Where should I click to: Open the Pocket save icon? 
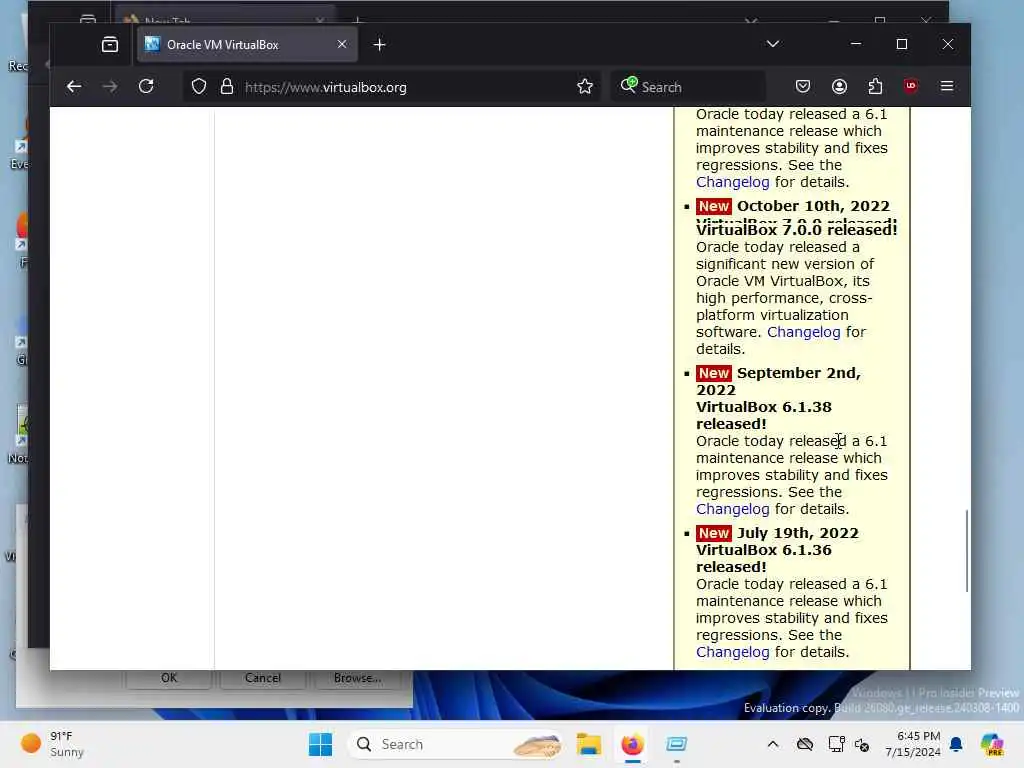[x=803, y=86]
